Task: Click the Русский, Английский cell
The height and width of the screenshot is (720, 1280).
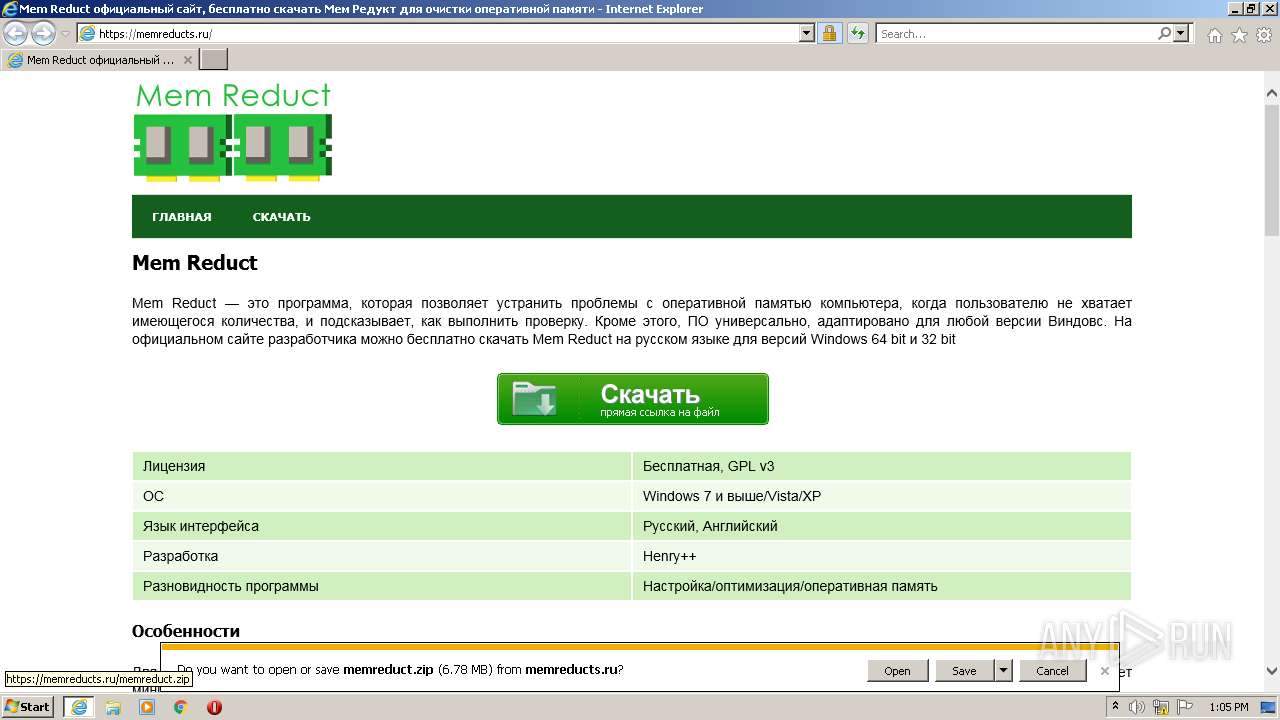Action: [882, 526]
